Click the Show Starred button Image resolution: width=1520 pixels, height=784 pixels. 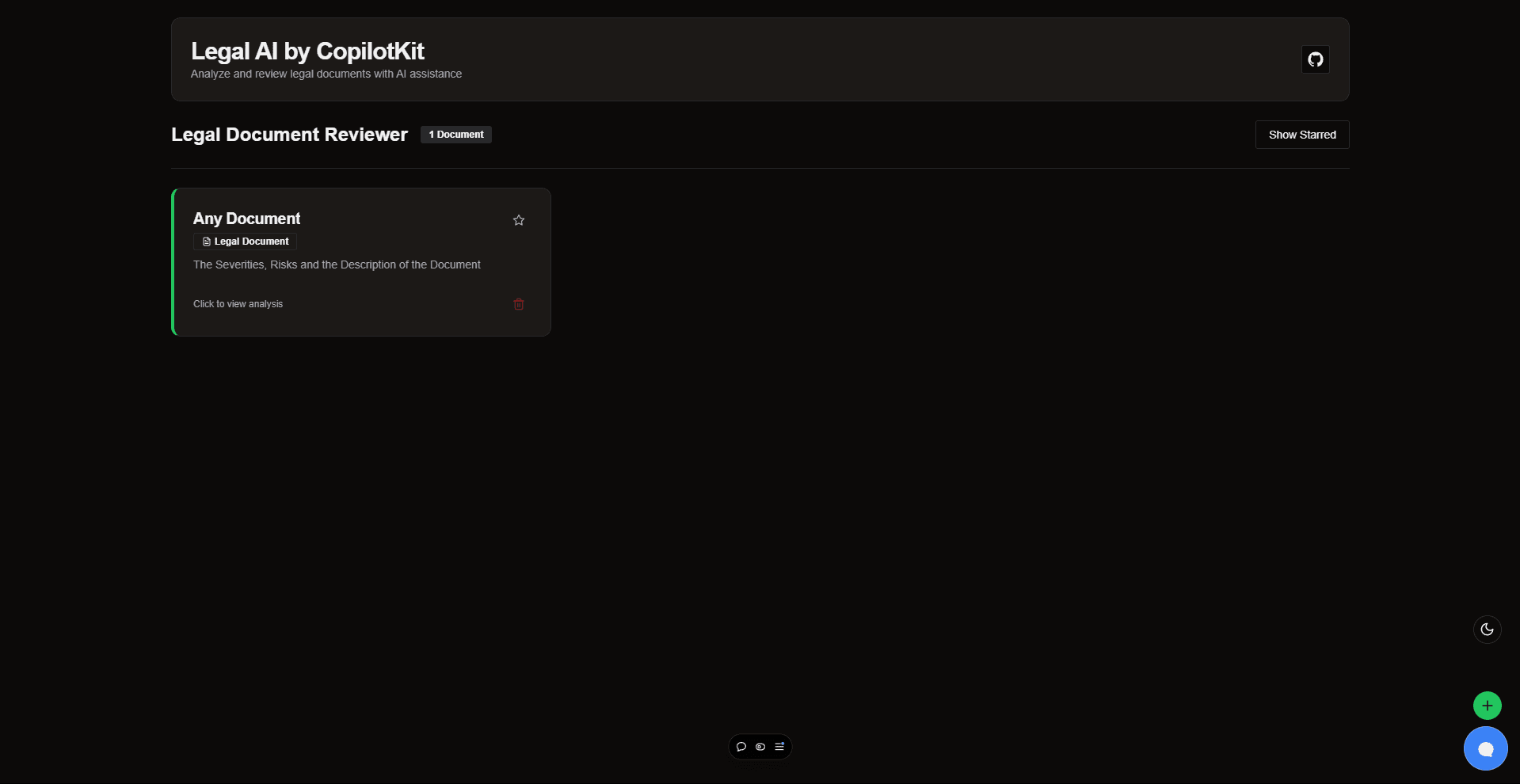[1301, 135]
